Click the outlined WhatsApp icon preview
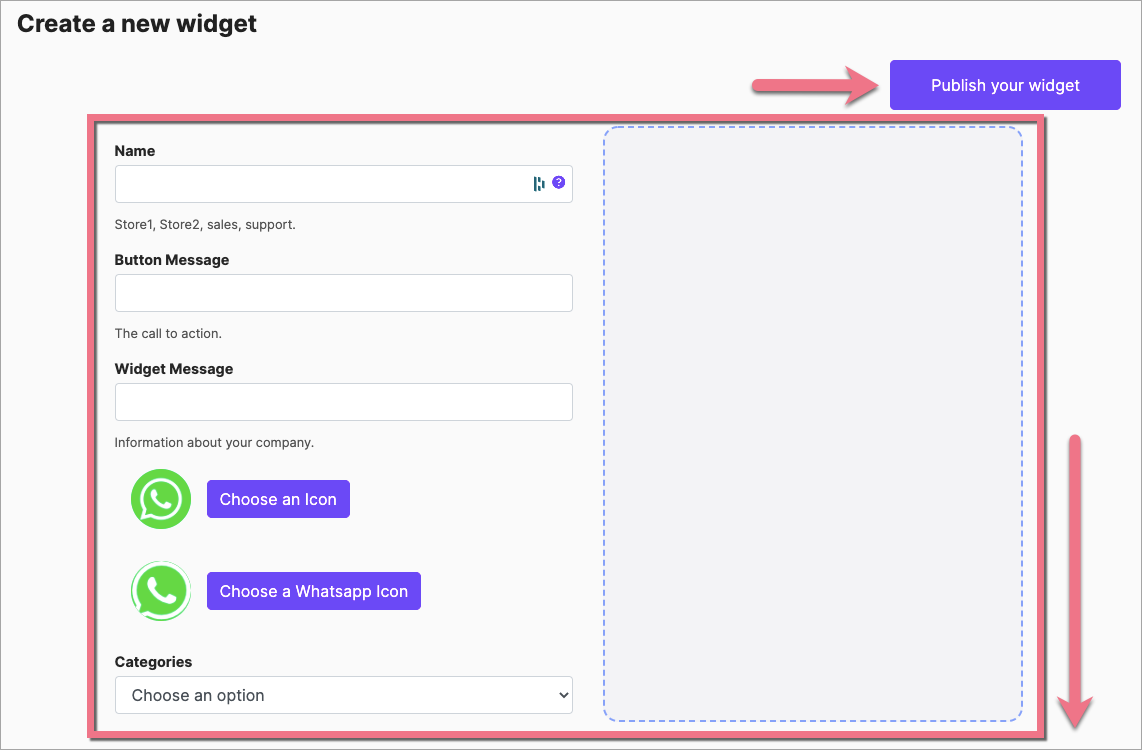The image size is (1142, 750). [161, 591]
